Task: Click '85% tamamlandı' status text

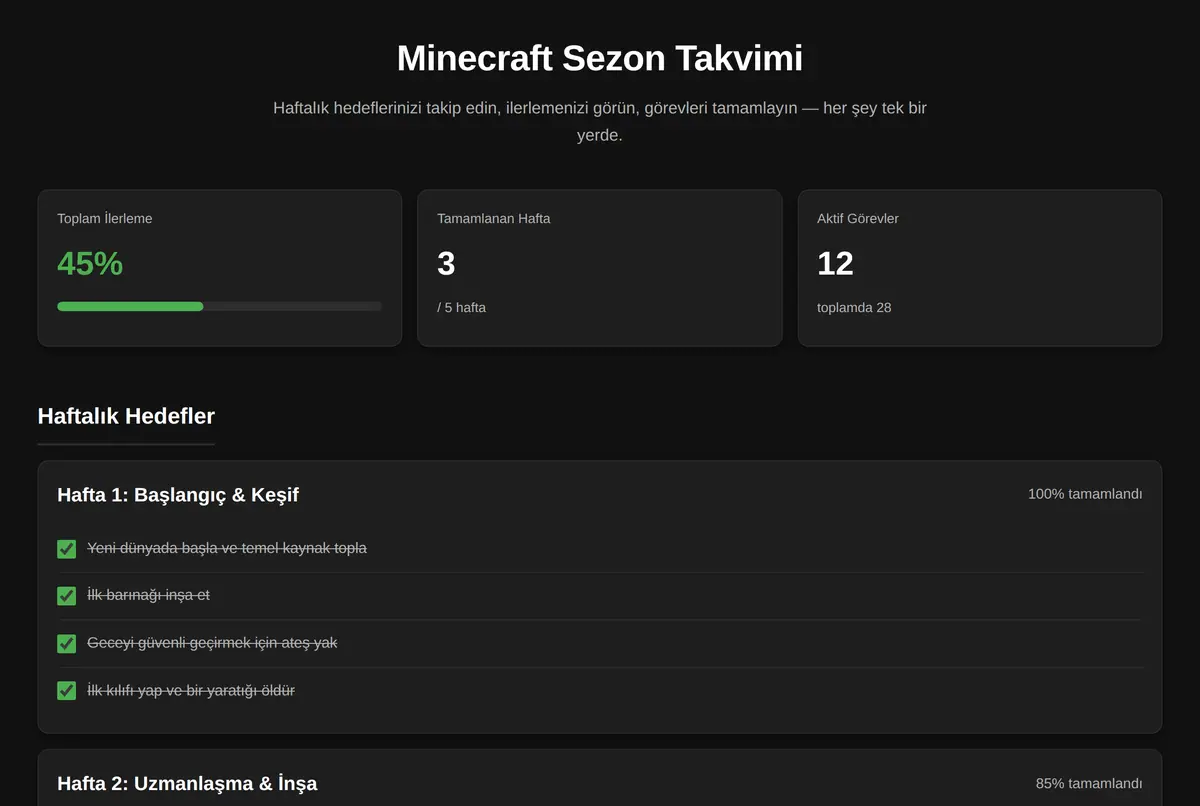Action: pyautogui.click(x=1089, y=783)
